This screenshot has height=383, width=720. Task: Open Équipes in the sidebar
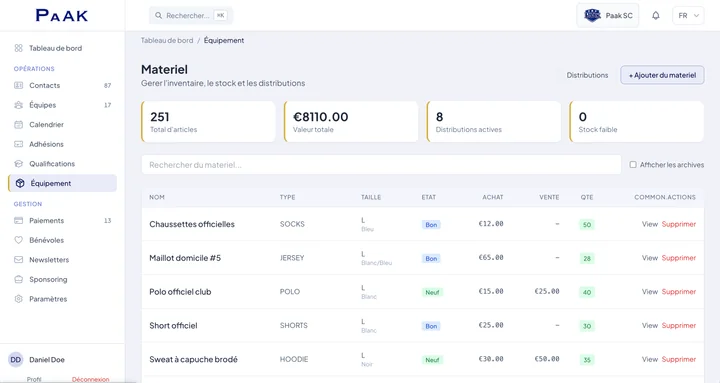[x=62, y=105]
